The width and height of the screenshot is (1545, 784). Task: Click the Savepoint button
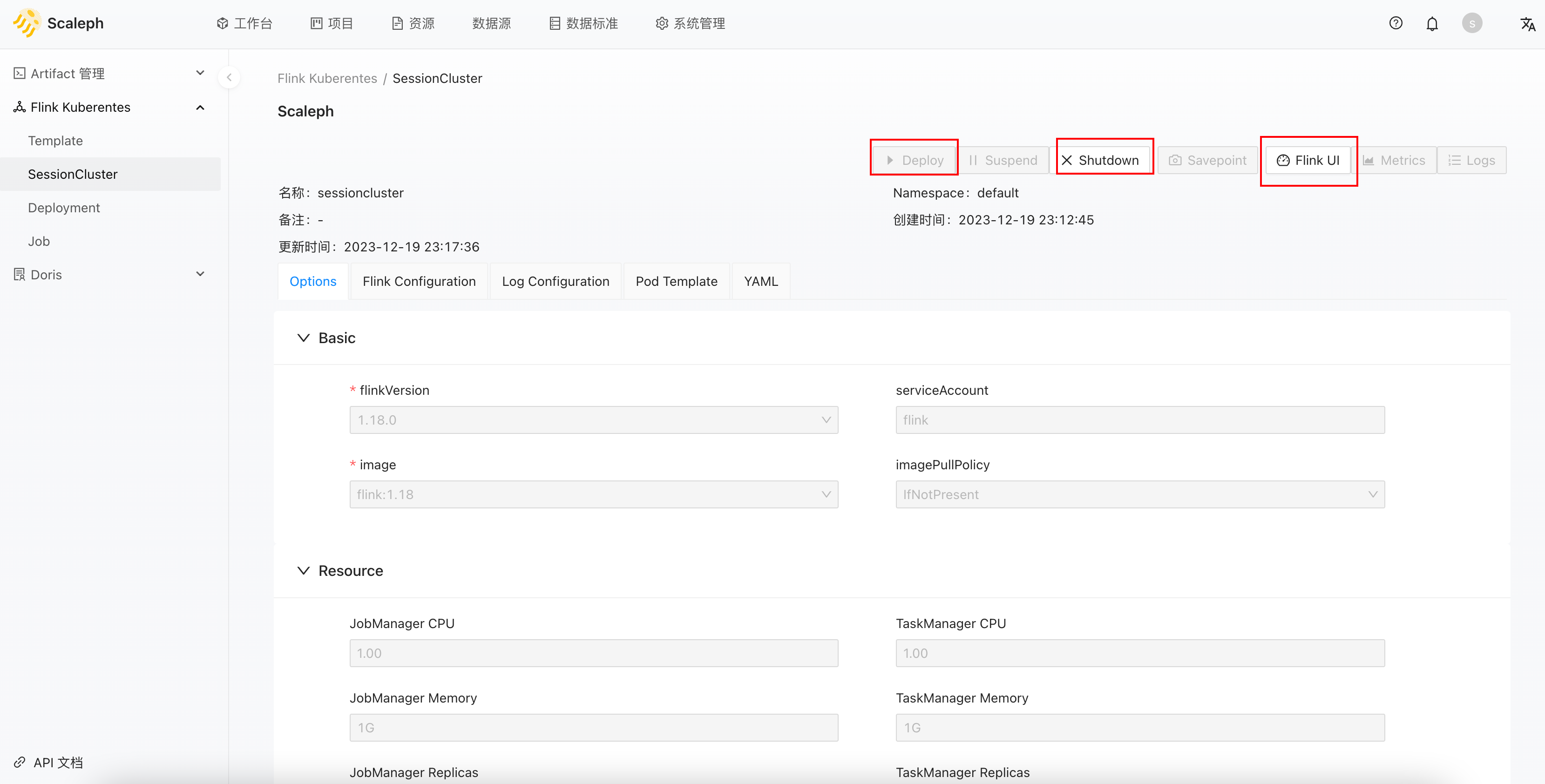click(x=1208, y=160)
